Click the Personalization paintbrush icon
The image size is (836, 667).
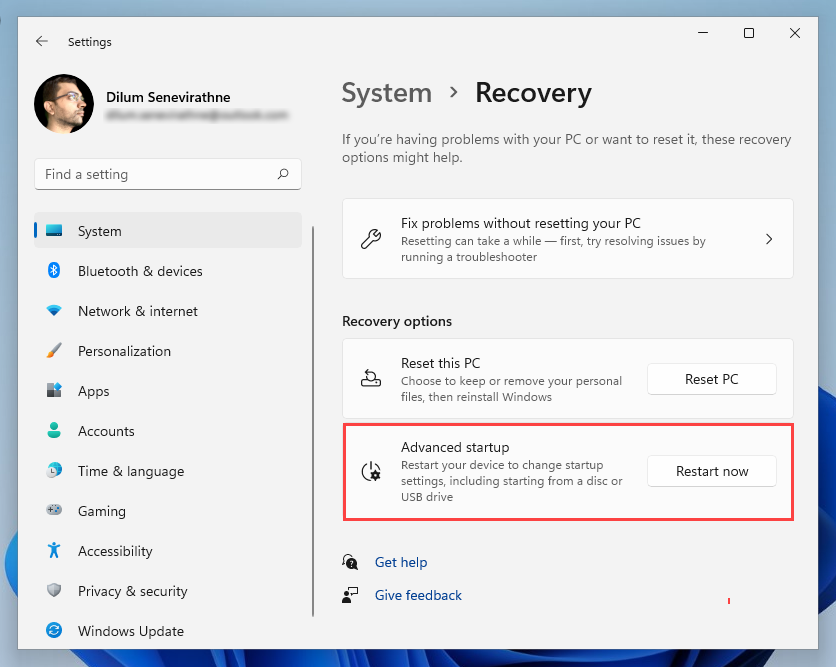point(54,351)
